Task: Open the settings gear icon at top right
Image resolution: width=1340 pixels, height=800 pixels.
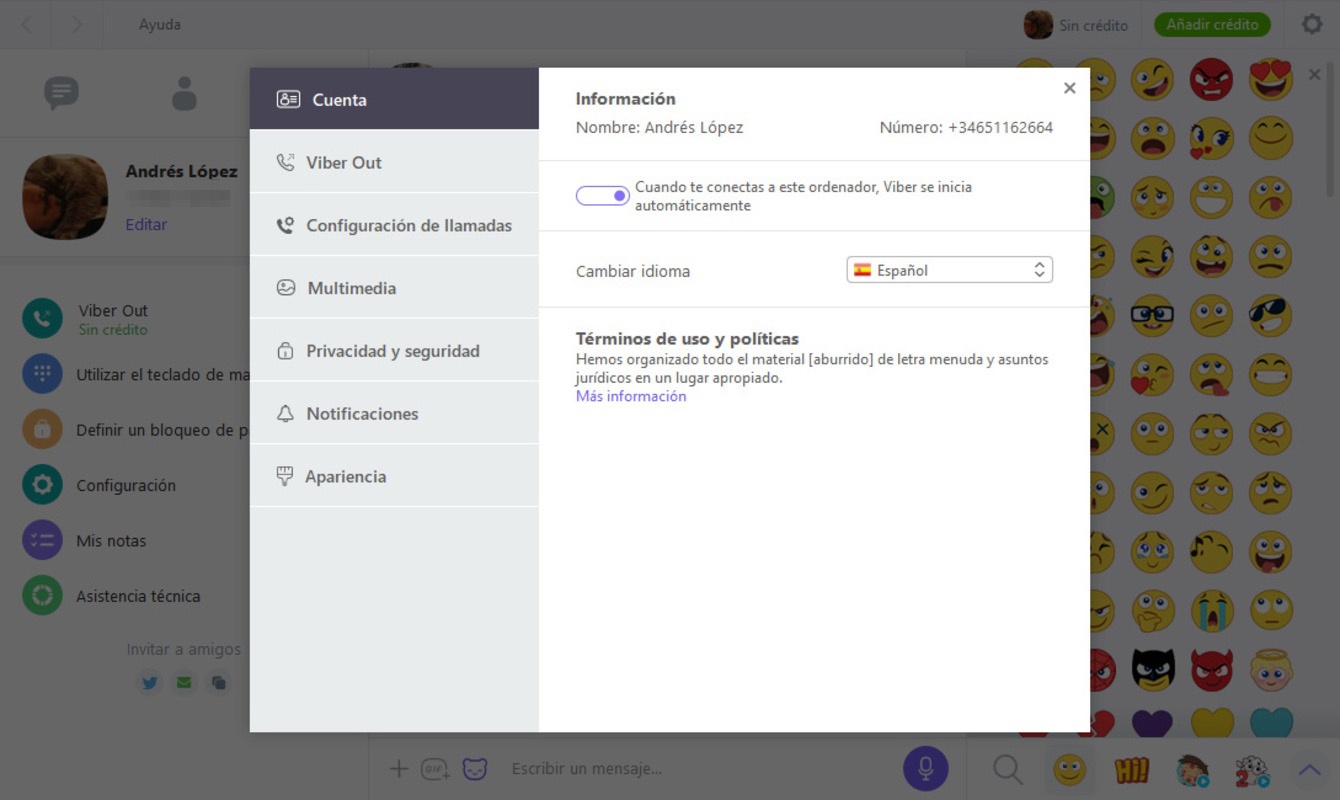Action: coord(1312,25)
